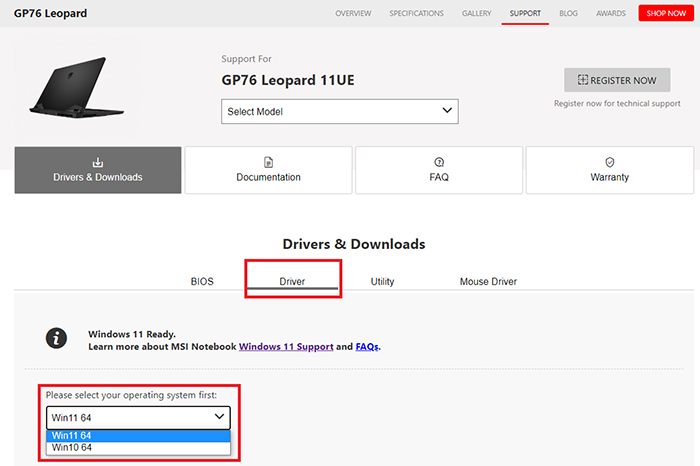
Task: Switch to the Mouse Driver tab
Action: [488, 282]
